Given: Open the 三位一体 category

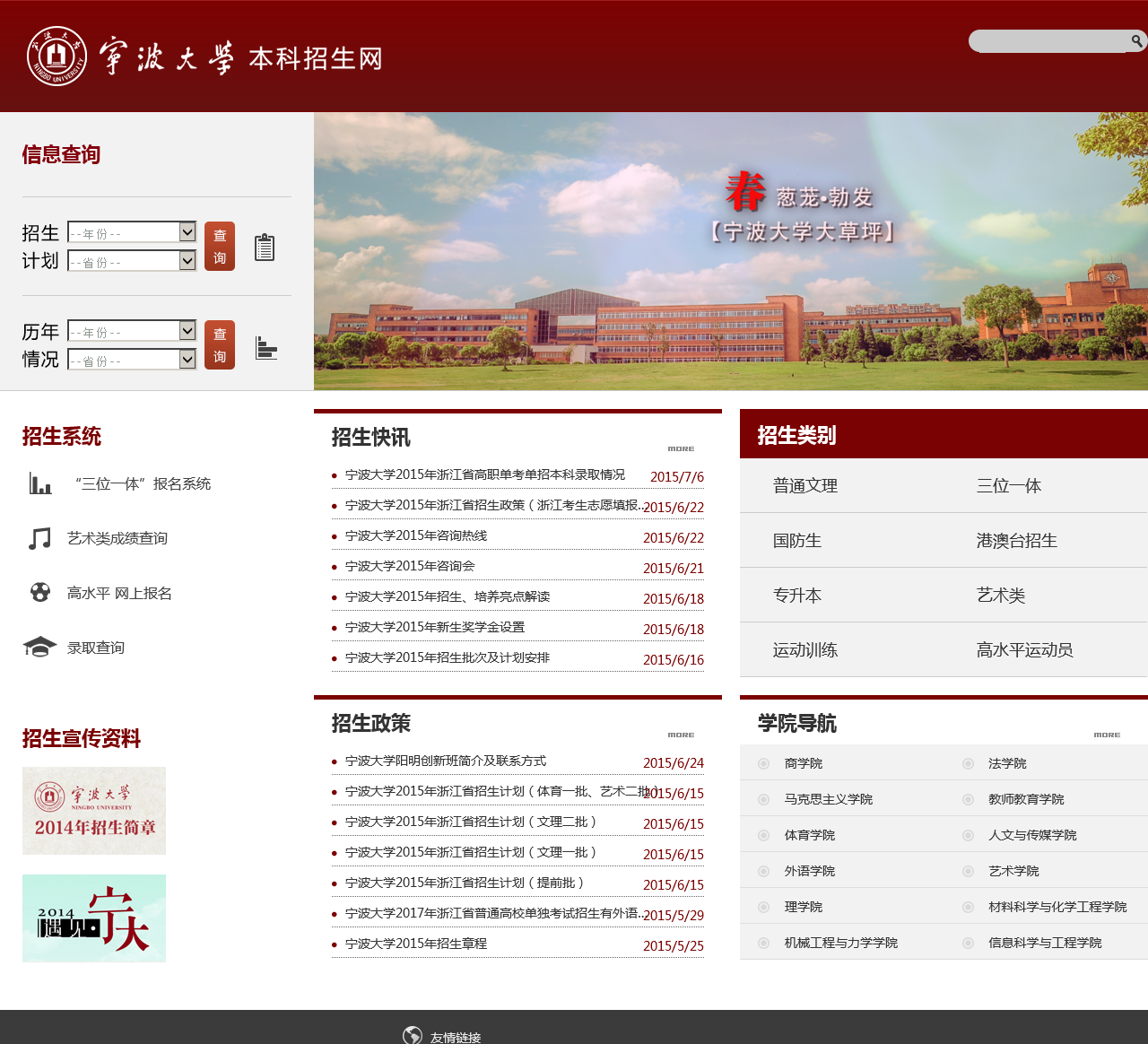Looking at the screenshot, I should tap(1009, 485).
